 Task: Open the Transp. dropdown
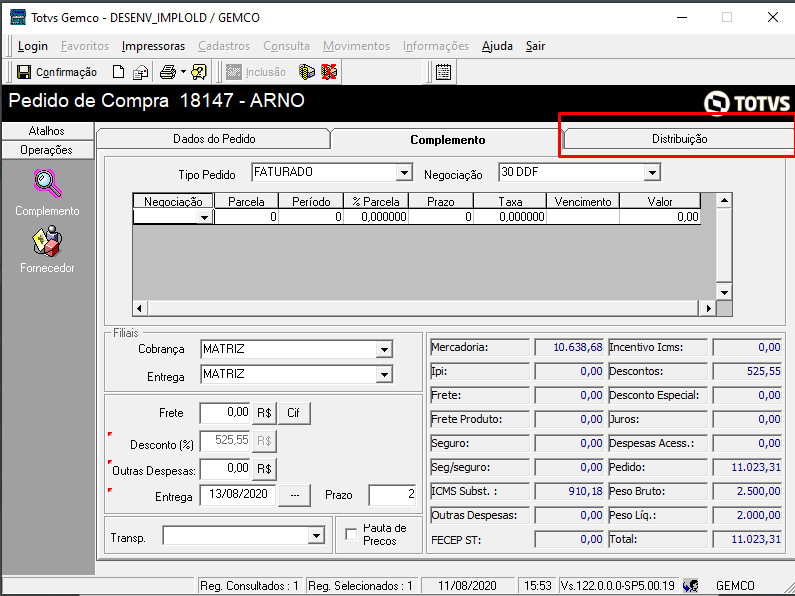[316, 535]
